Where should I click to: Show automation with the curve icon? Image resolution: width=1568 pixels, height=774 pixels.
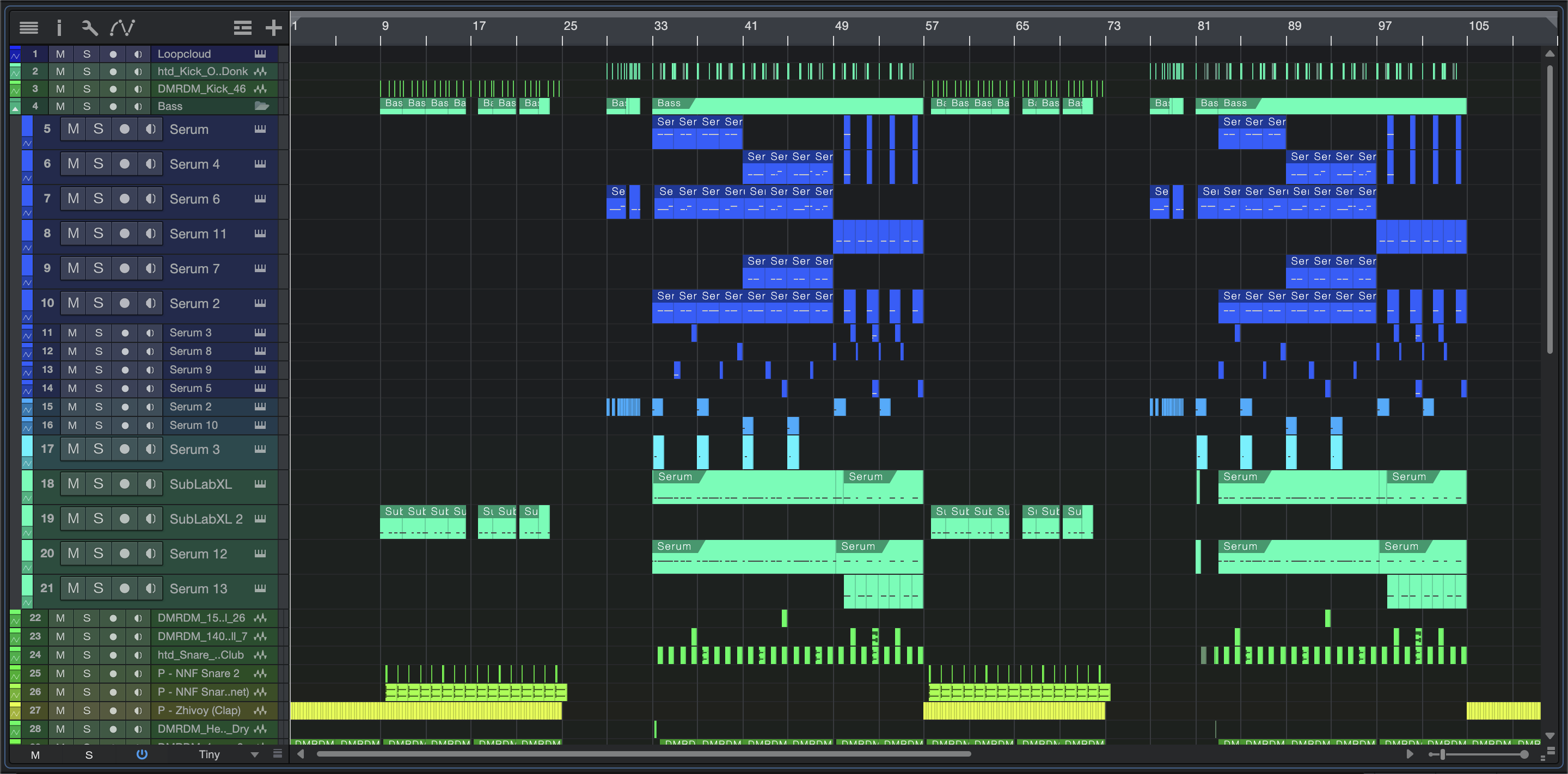[122, 27]
